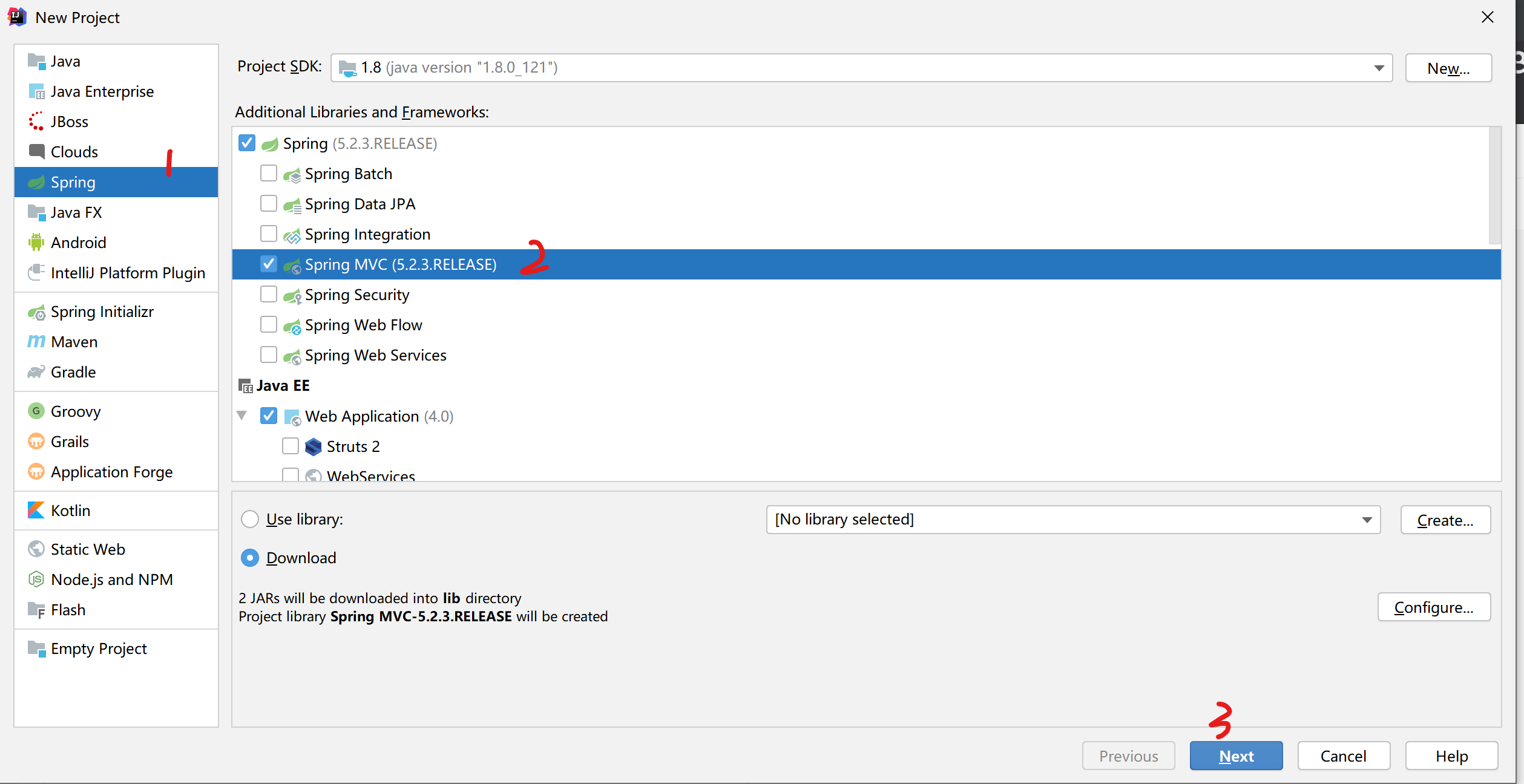This screenshot has height=784, width=1524.
Task: Collapse the Web Application tree node
Action: 242,416
